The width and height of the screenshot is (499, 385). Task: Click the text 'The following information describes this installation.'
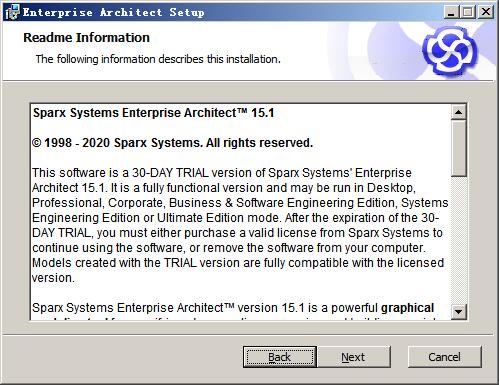point(158,59)
